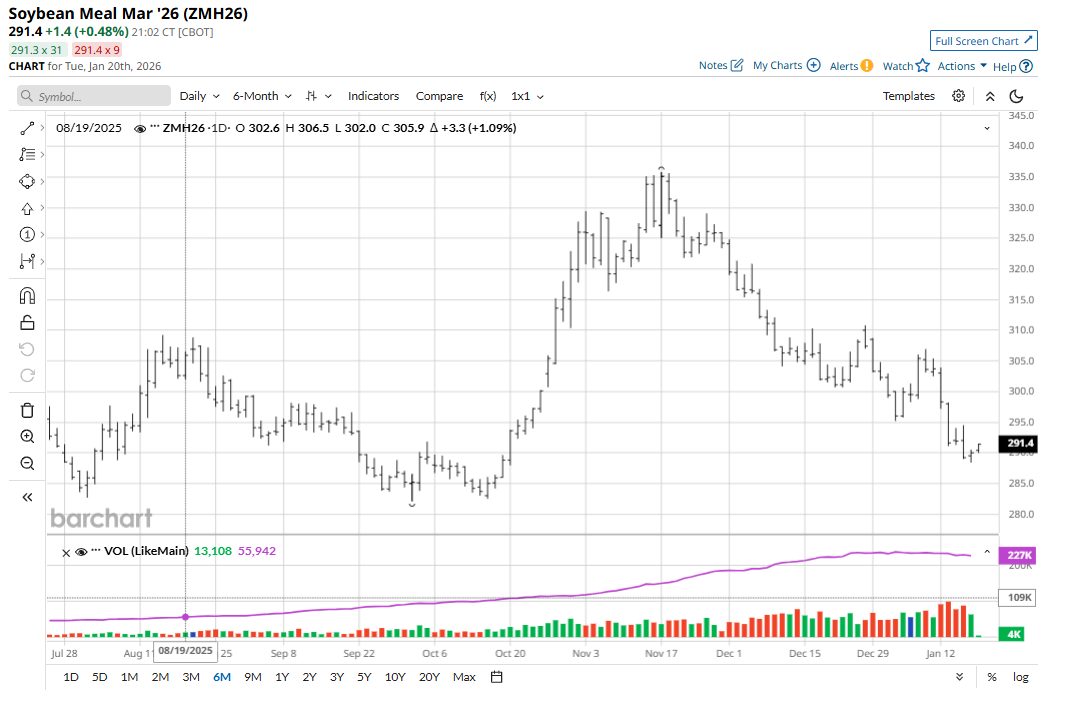
Task: Open the Compare menu
Action: (439, 96)
